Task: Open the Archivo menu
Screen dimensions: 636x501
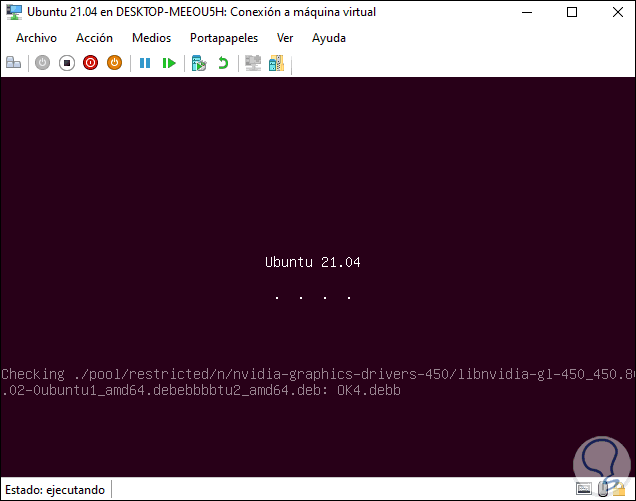Action: [x=37, y=38]
